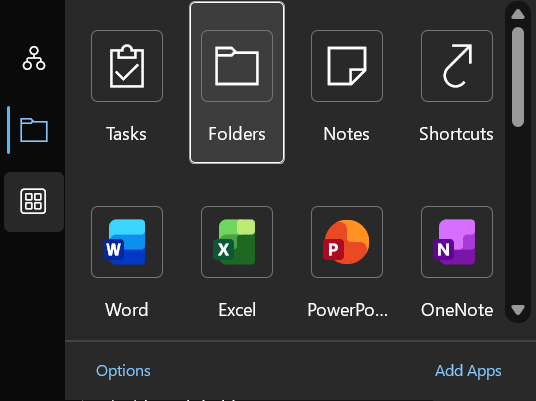
Task: Click the "PowerPo..." label text
Action: pos(347,310)
